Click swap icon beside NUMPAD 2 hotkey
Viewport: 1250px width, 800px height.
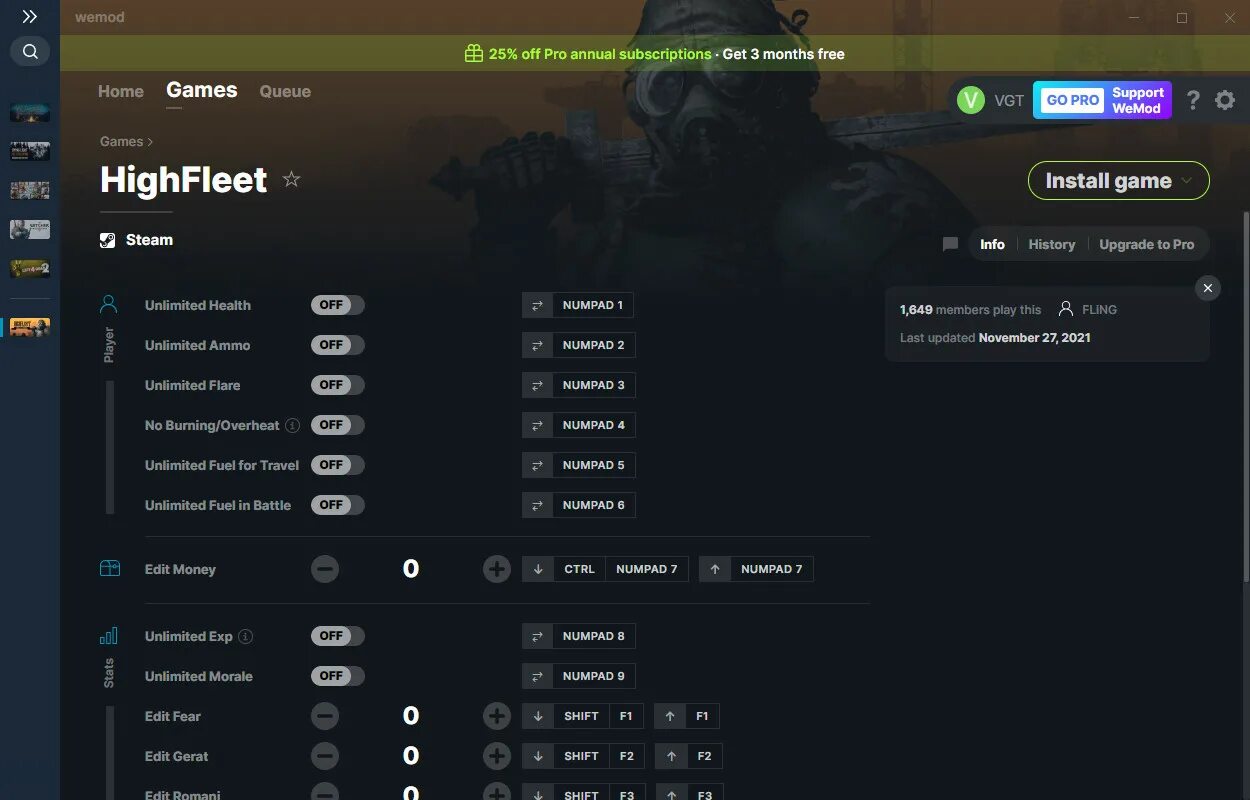(x=537, y=345)
